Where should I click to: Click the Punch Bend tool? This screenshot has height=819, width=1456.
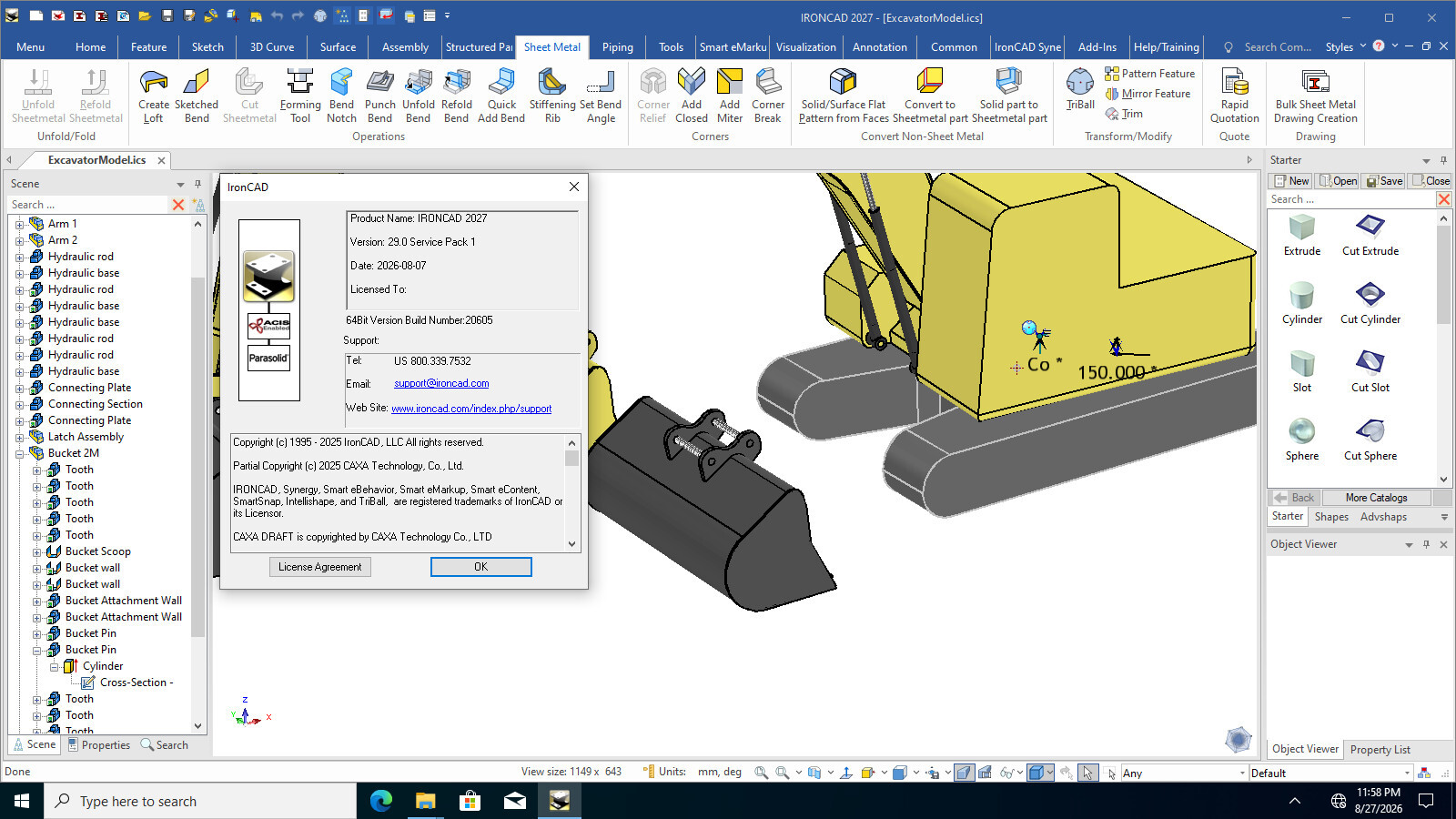[x=380, y=96]
